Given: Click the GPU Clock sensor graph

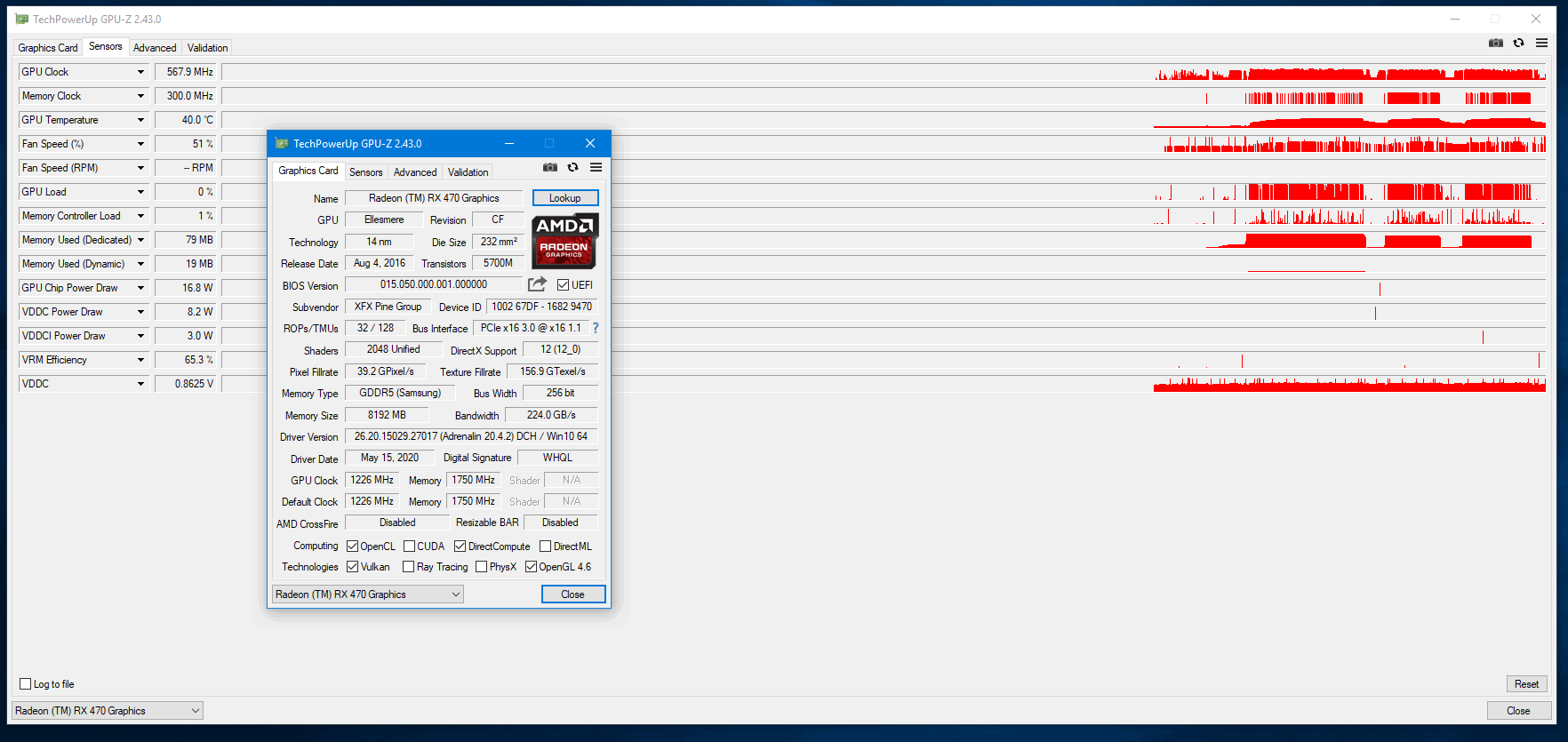Looking at the screenshot, I should [884, 72].
